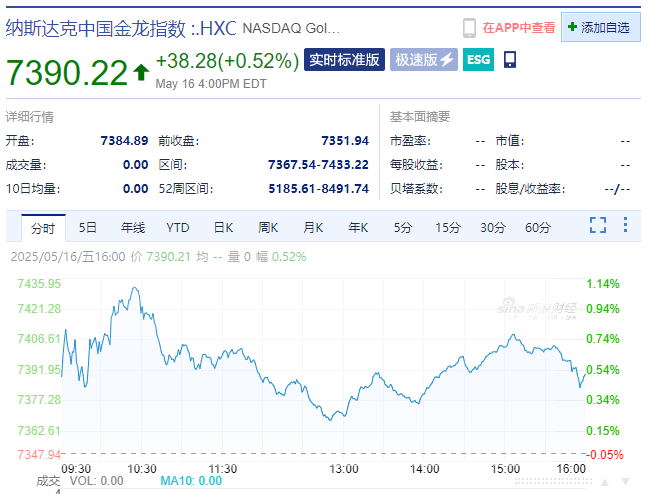Image resolution: width=649 pixels, height=494 pixels.
Task: Click the chart peak near 10:30
Action: point(135,288)
